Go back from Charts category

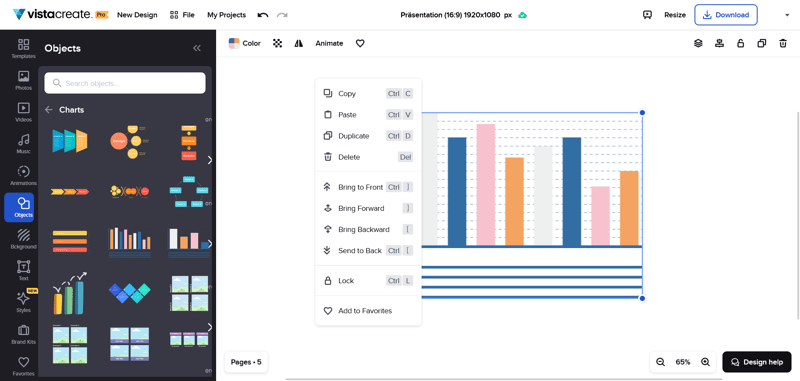[x=49, y=110]
